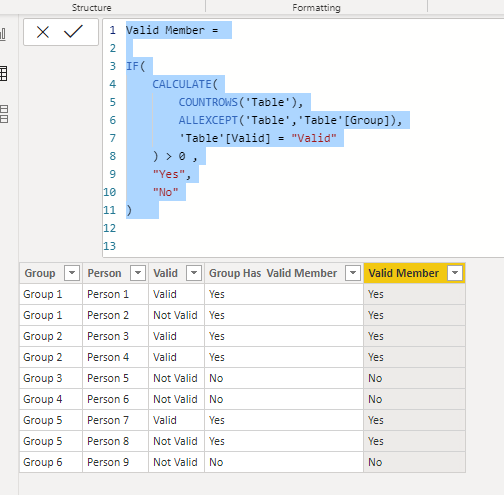Select Not Valid cell in Person 2 row
Image resolution: width=504 pixels, height=495 pixels.
click(x=176, y=315)
